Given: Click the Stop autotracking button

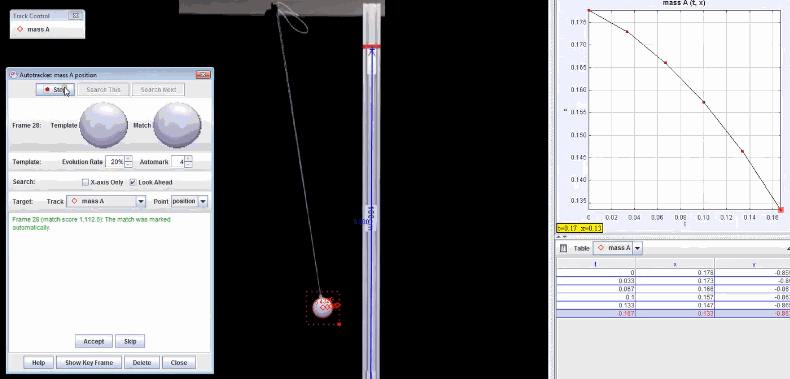Looking at the screenshot, I should coord(55,90).
